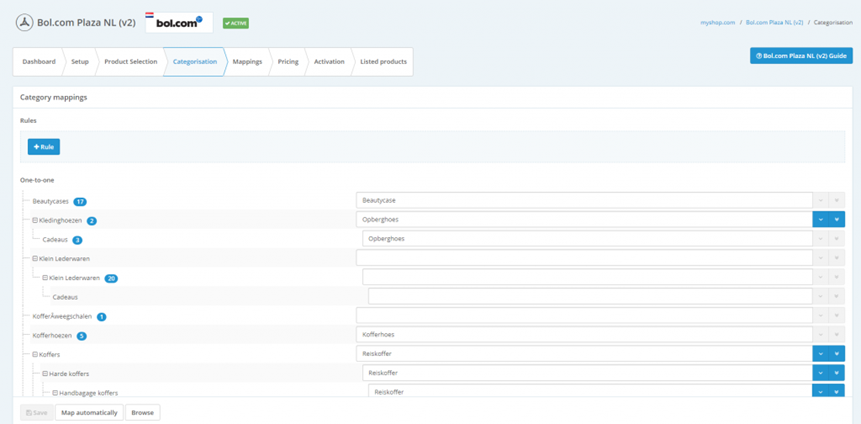Click the bol.com logo in the header
Image resolution: width=861 pixels, height=424 pixels.
tap(179, 22)
